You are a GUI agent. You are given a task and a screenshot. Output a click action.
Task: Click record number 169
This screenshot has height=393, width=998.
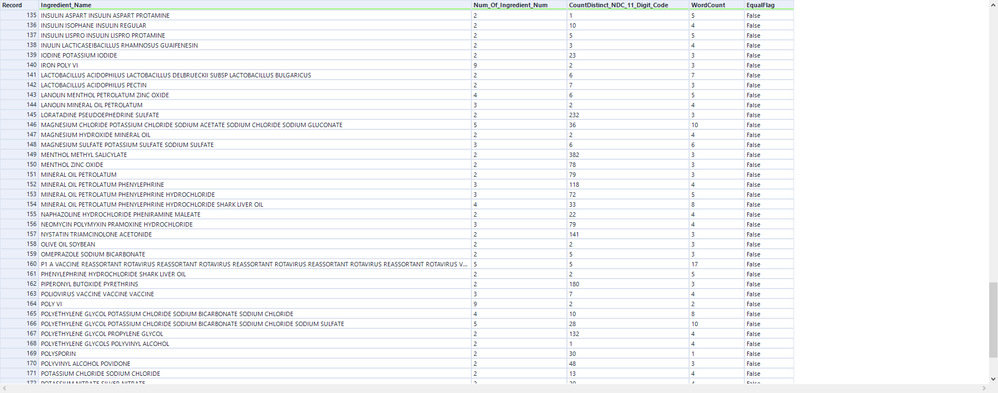[19, 354]
